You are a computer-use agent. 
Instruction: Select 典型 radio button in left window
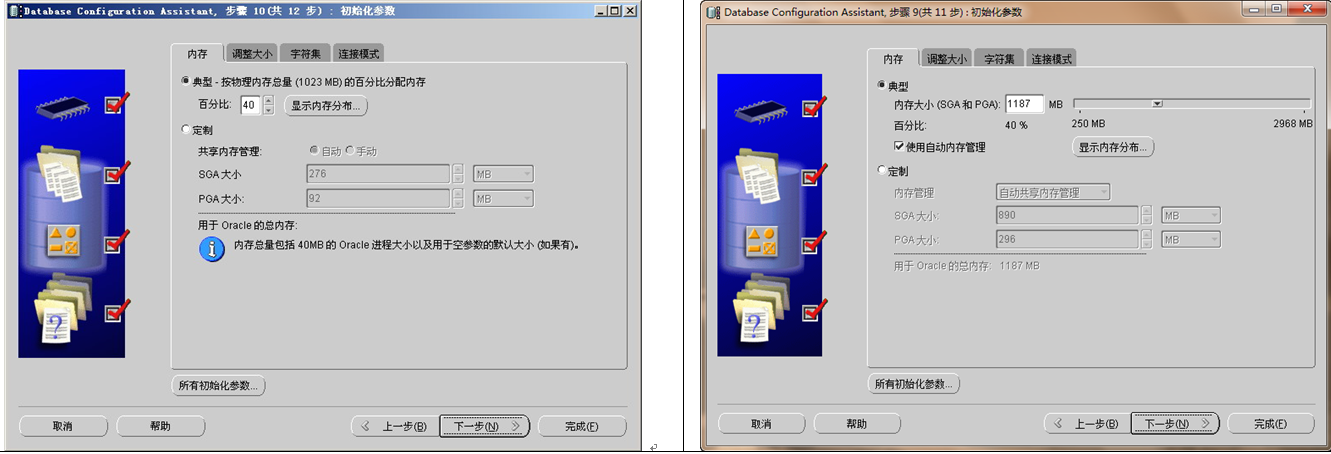point(185,81)
